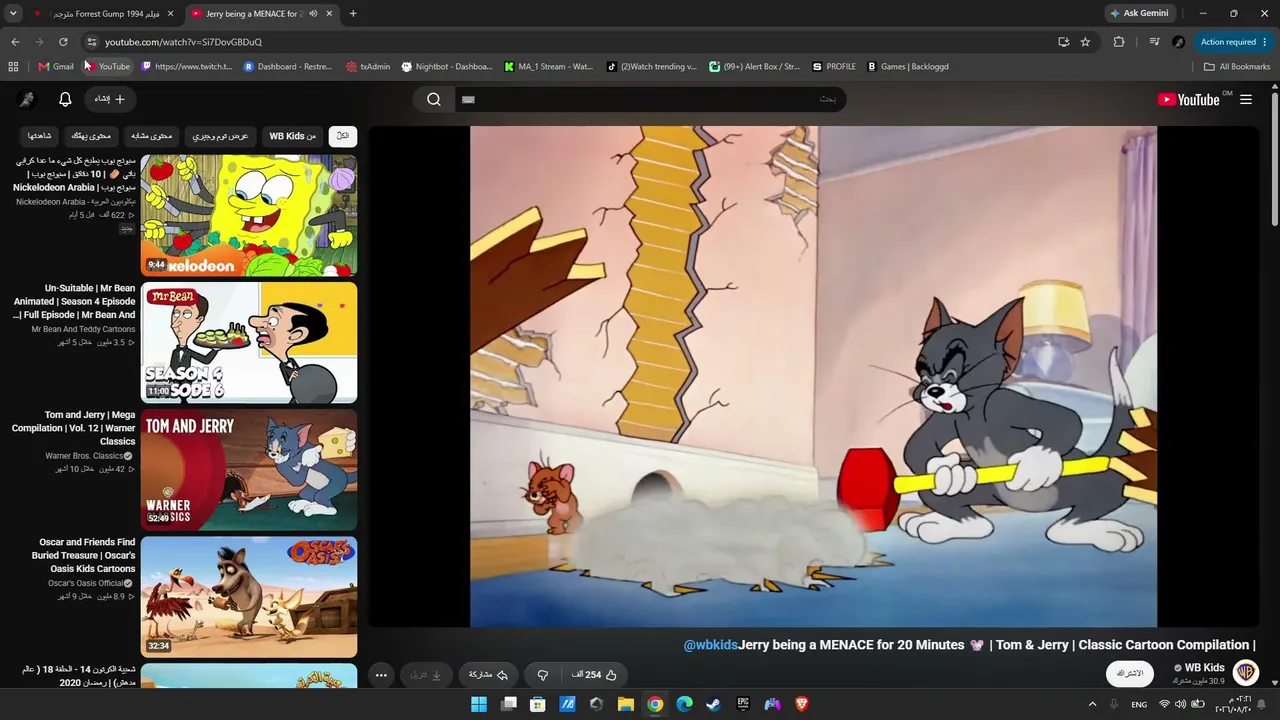Open 'Un-Suitable | Mr Bean Animated' title link
Image resolution: width=1280 pixels, height=720 pixels.
[x=74, y=302]
